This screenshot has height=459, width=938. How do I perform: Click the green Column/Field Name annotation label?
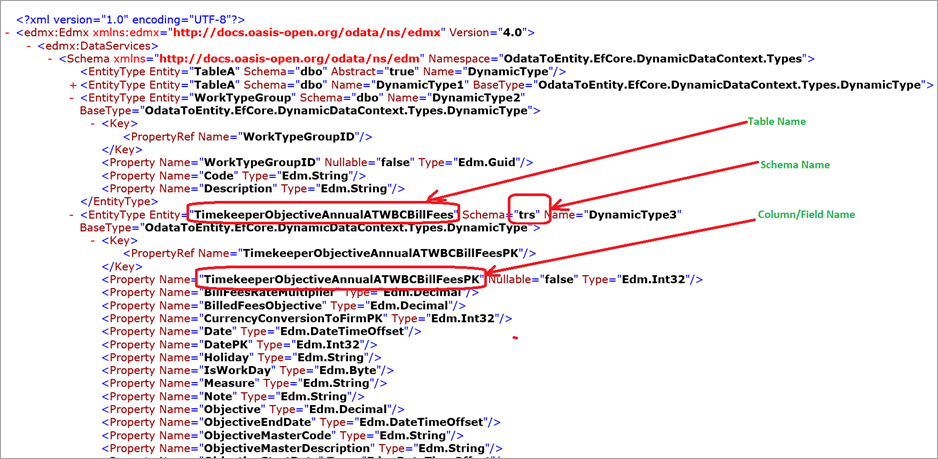[x=807, y=214]
